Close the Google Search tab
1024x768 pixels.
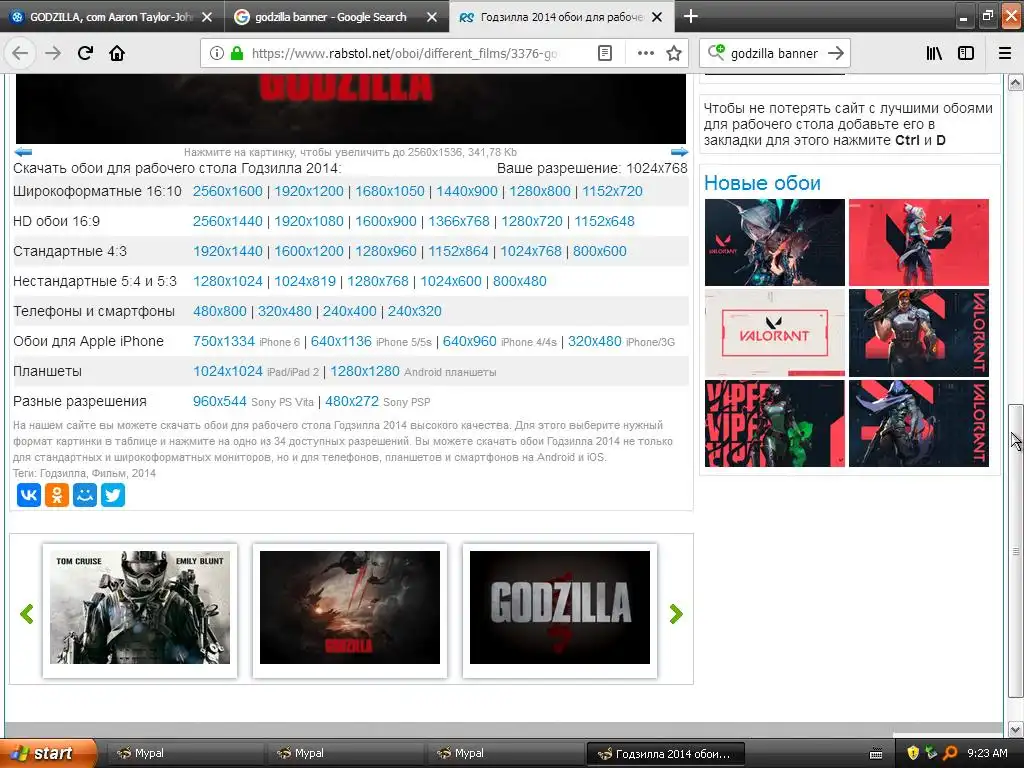(x=432, y=17)
